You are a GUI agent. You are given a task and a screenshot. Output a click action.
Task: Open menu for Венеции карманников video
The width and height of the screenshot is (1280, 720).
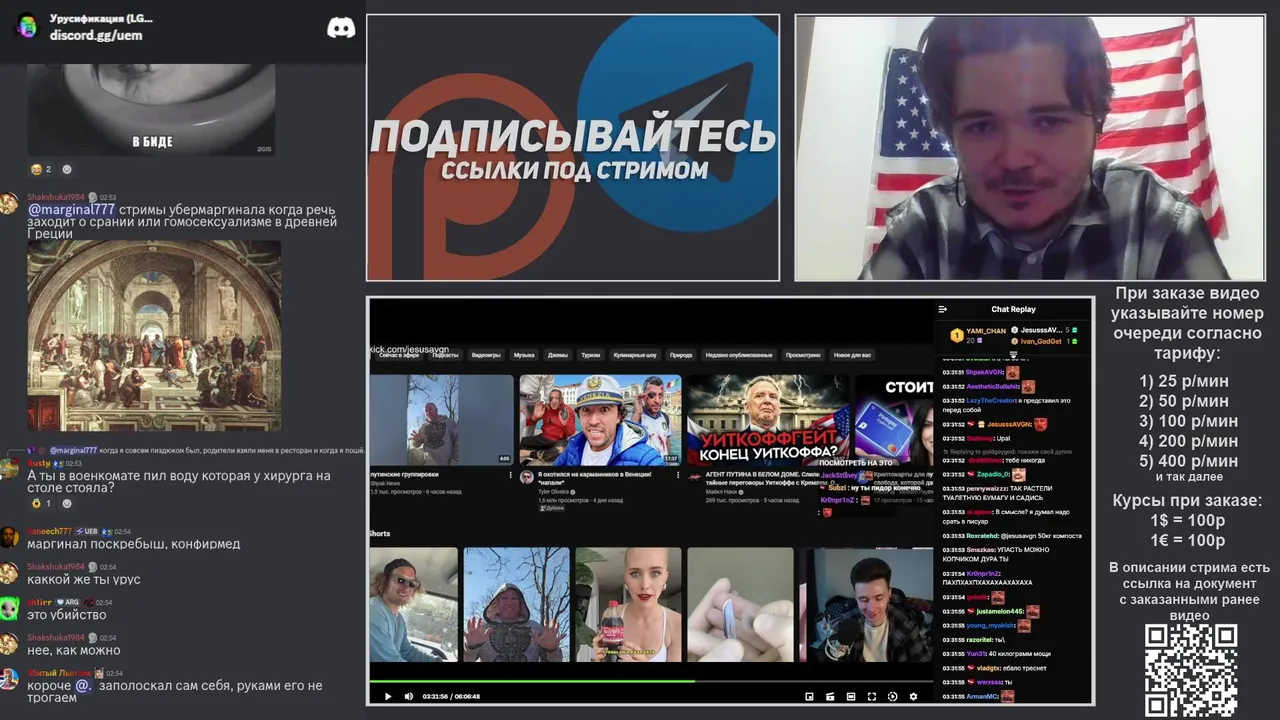(679, 475)
